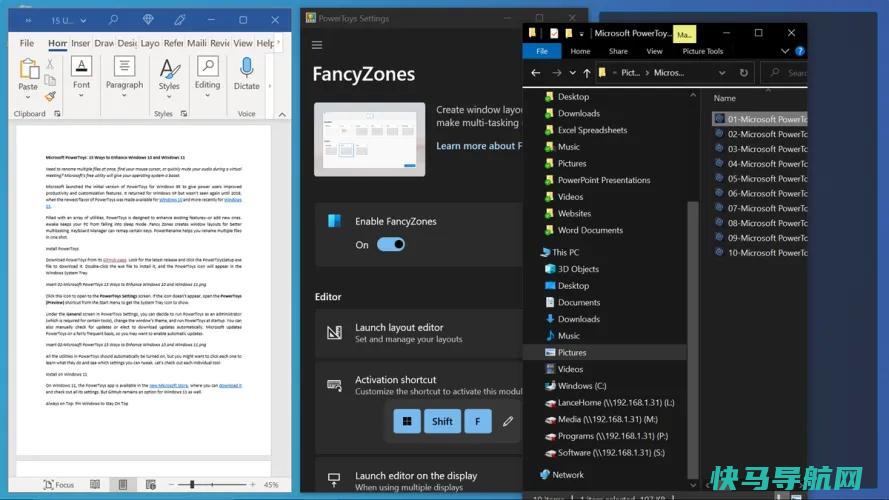Start Dictate microphone in Word
Viewport: 889px width, 500px height.
tap(246, 68)
